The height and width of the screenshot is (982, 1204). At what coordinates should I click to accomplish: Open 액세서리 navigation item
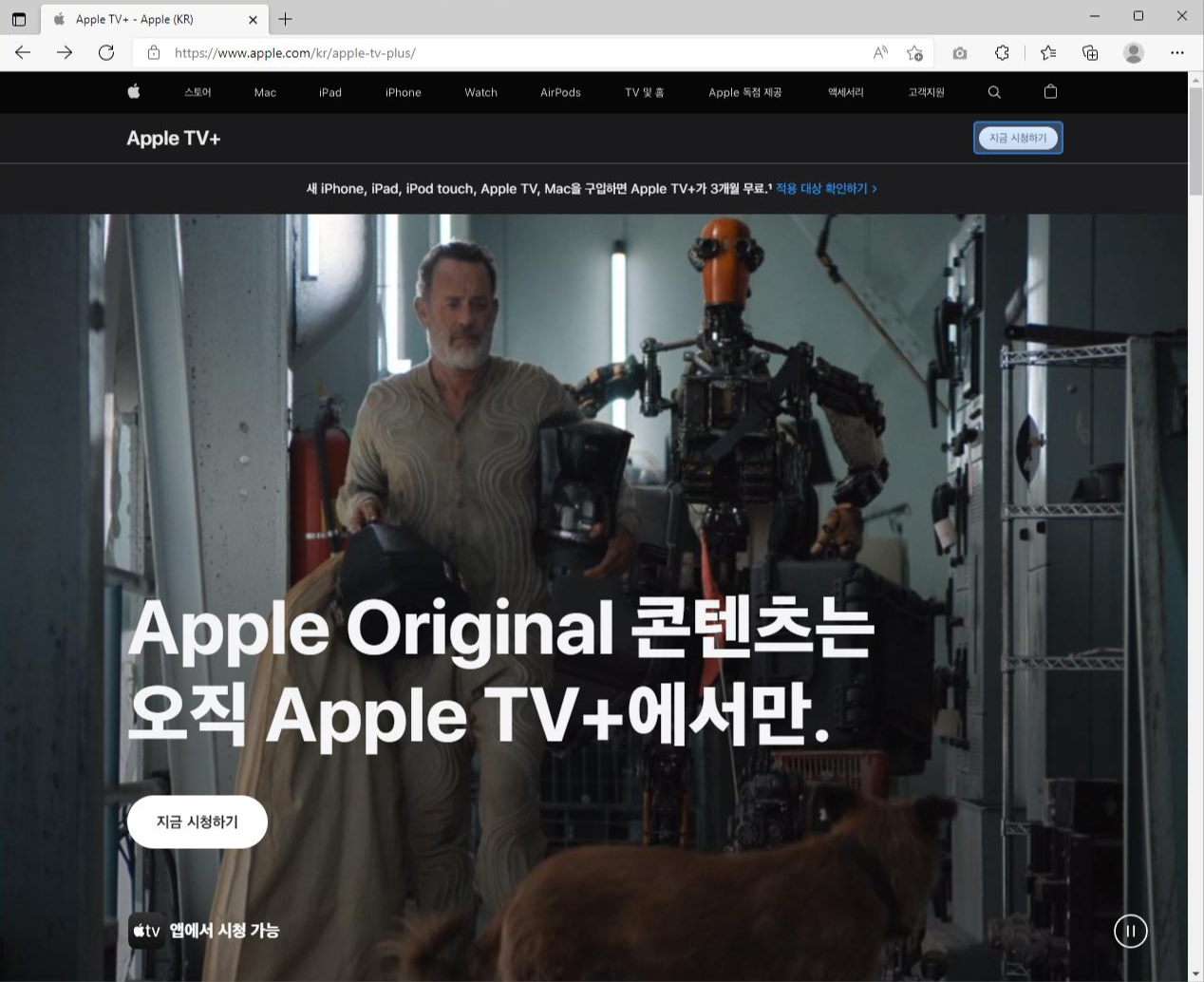(x=845, y=92)
